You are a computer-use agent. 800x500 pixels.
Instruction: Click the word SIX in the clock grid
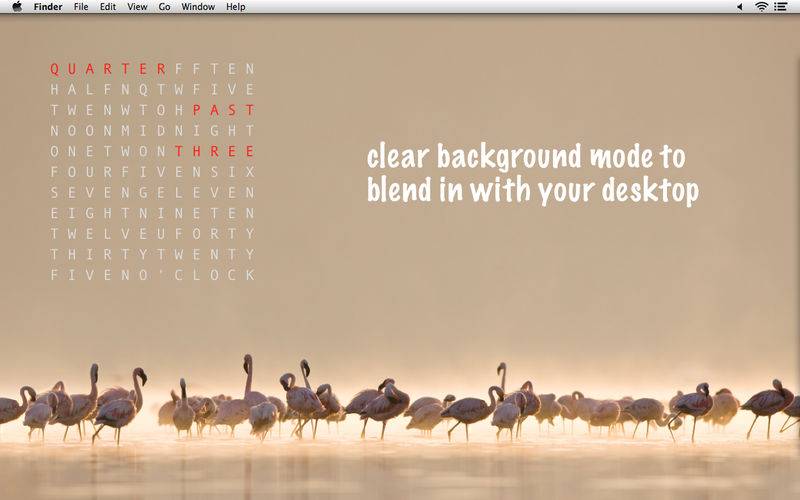232,172
